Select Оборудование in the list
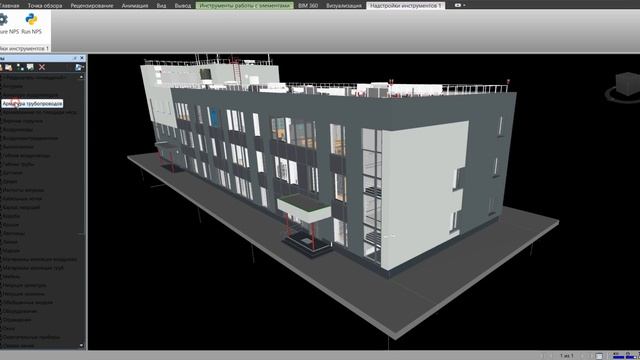The width and height of the screenshot is (640, 360). [x=20, y=311]
